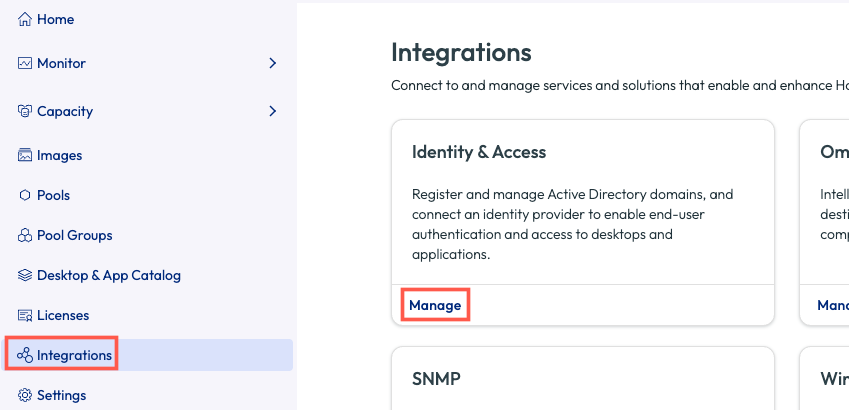Expand the Monitor submenu chevron
The height and width of the screenshot is (410, 849).
pyautogui.click(x=272, y=63)
